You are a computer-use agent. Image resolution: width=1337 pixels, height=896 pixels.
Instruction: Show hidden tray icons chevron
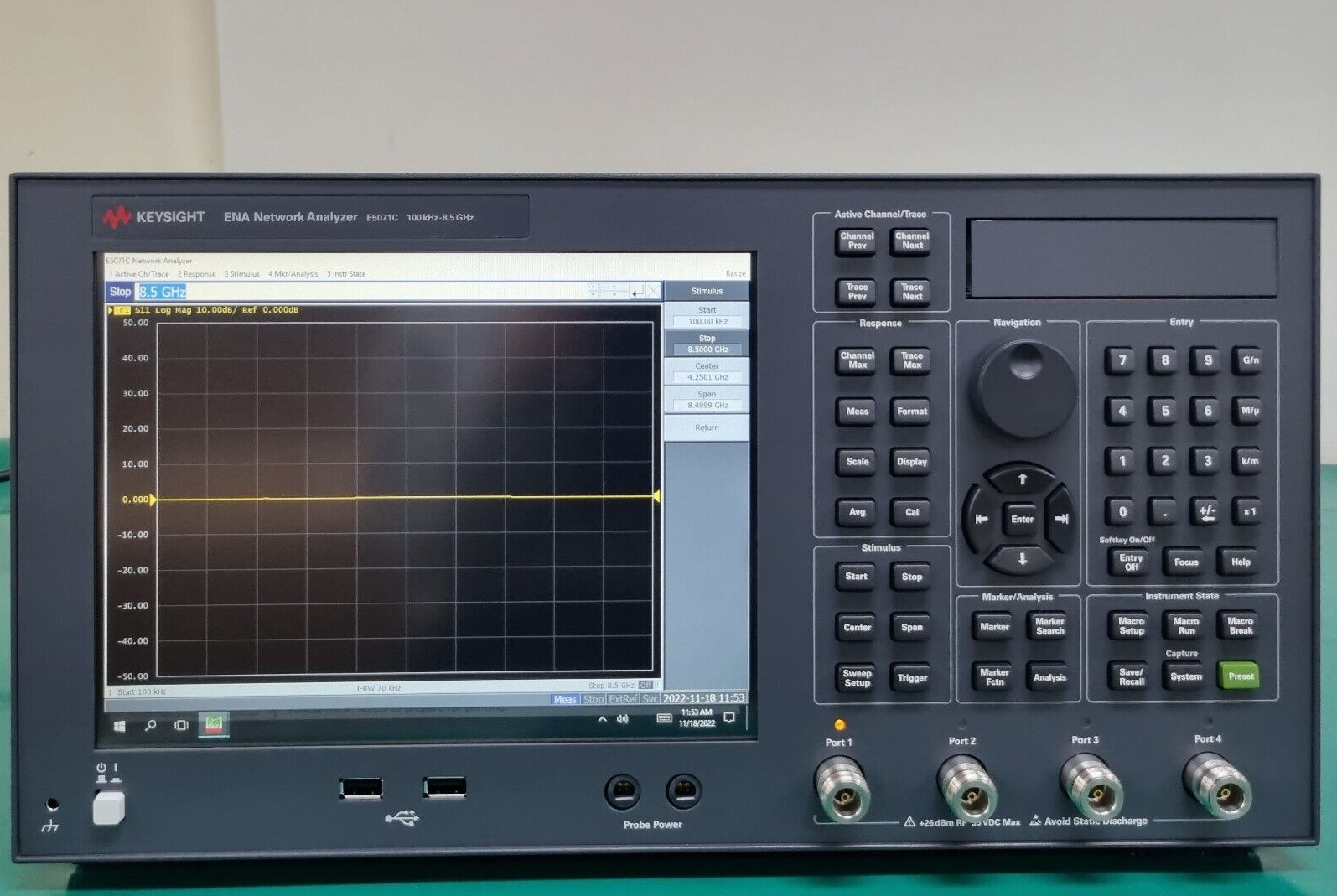[x=602, y=720]
